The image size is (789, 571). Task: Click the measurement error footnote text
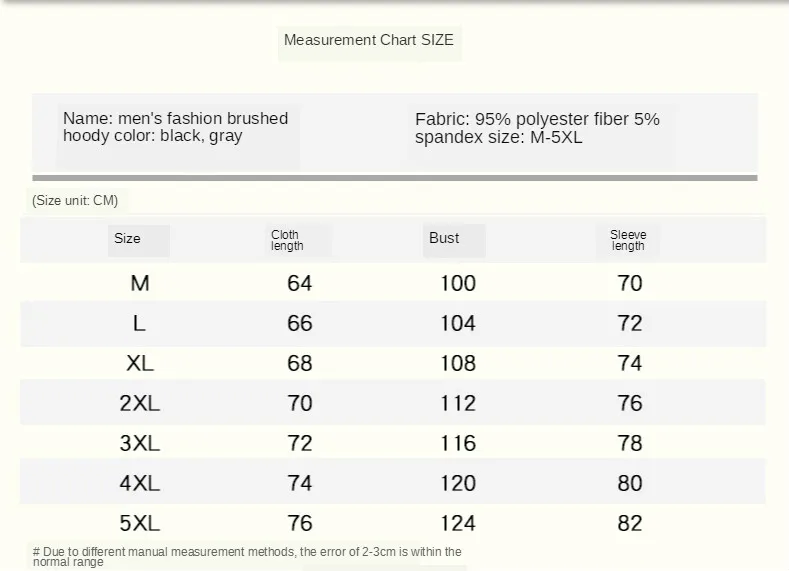coord(247,556)
